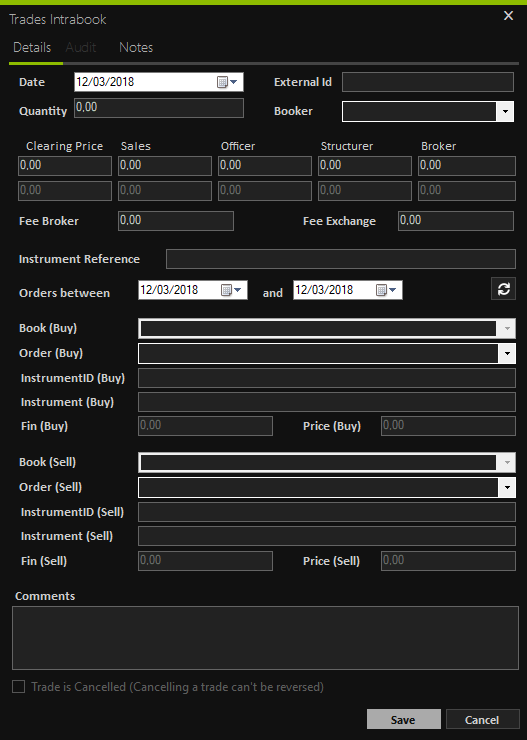Viewport: 527px width, 740px height.
Task: Select the Details tab
Action: pyautogui.click(x=32, y=47)
